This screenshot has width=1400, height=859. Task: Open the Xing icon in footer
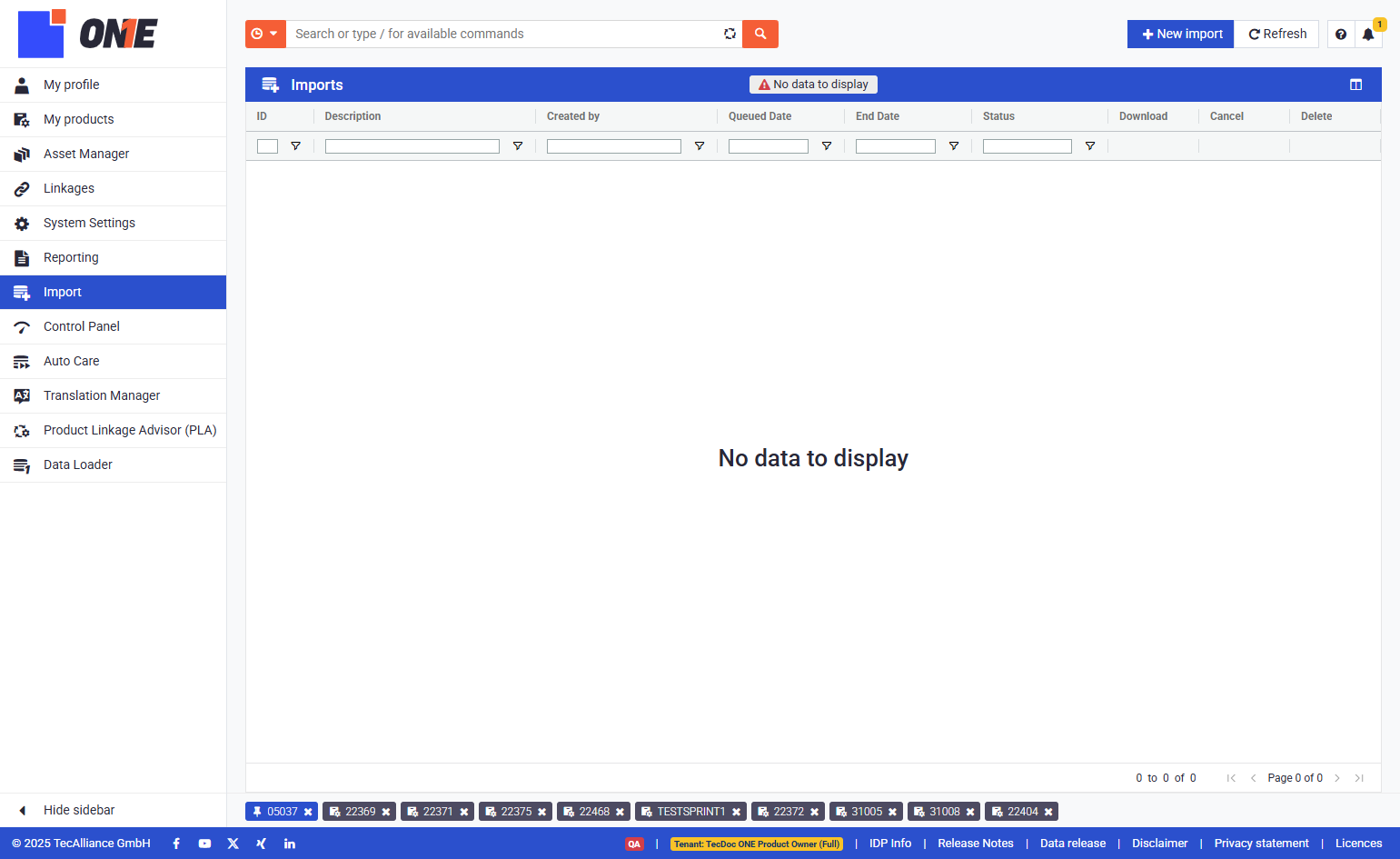point(262,844)
